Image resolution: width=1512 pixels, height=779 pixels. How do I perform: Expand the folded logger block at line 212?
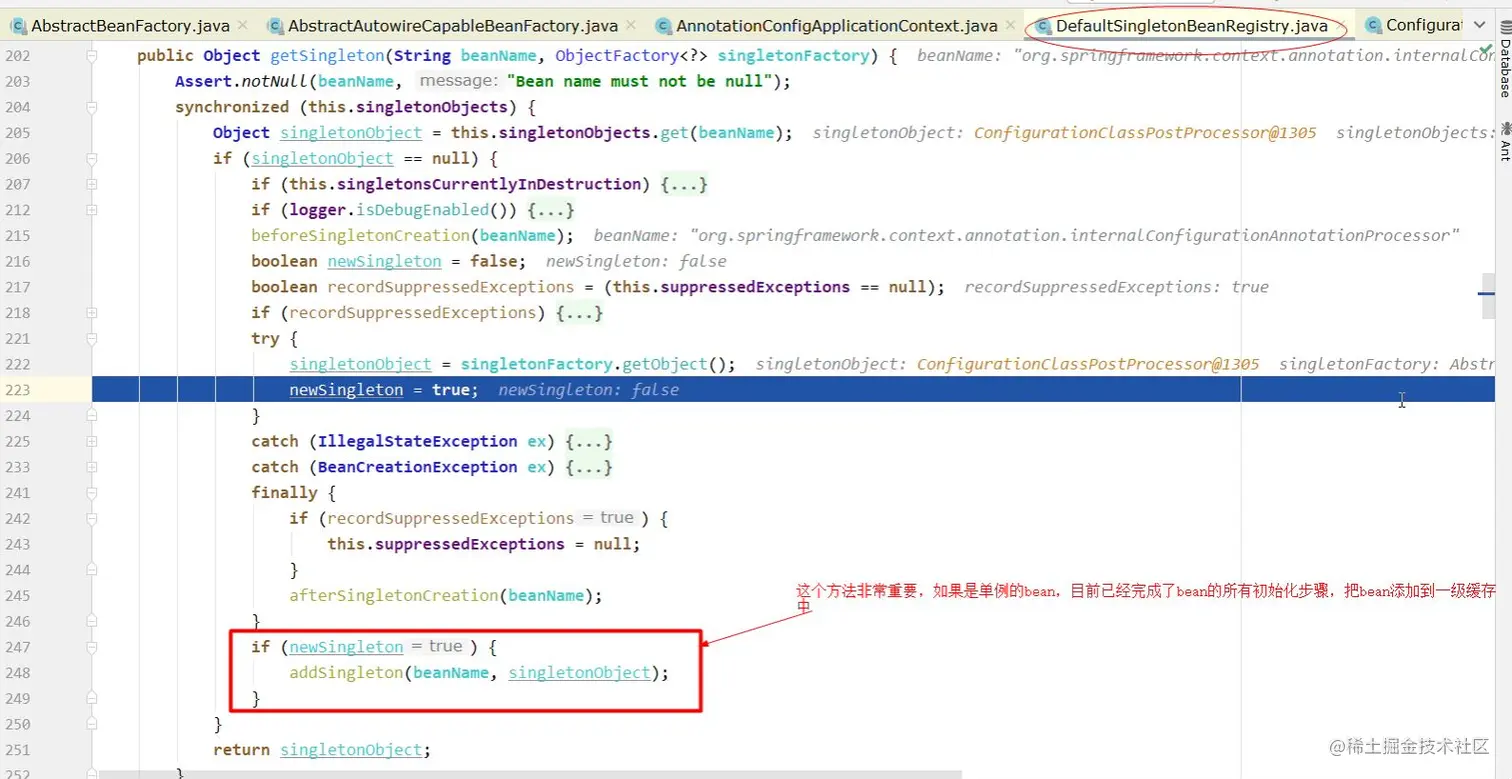(92, 210)
